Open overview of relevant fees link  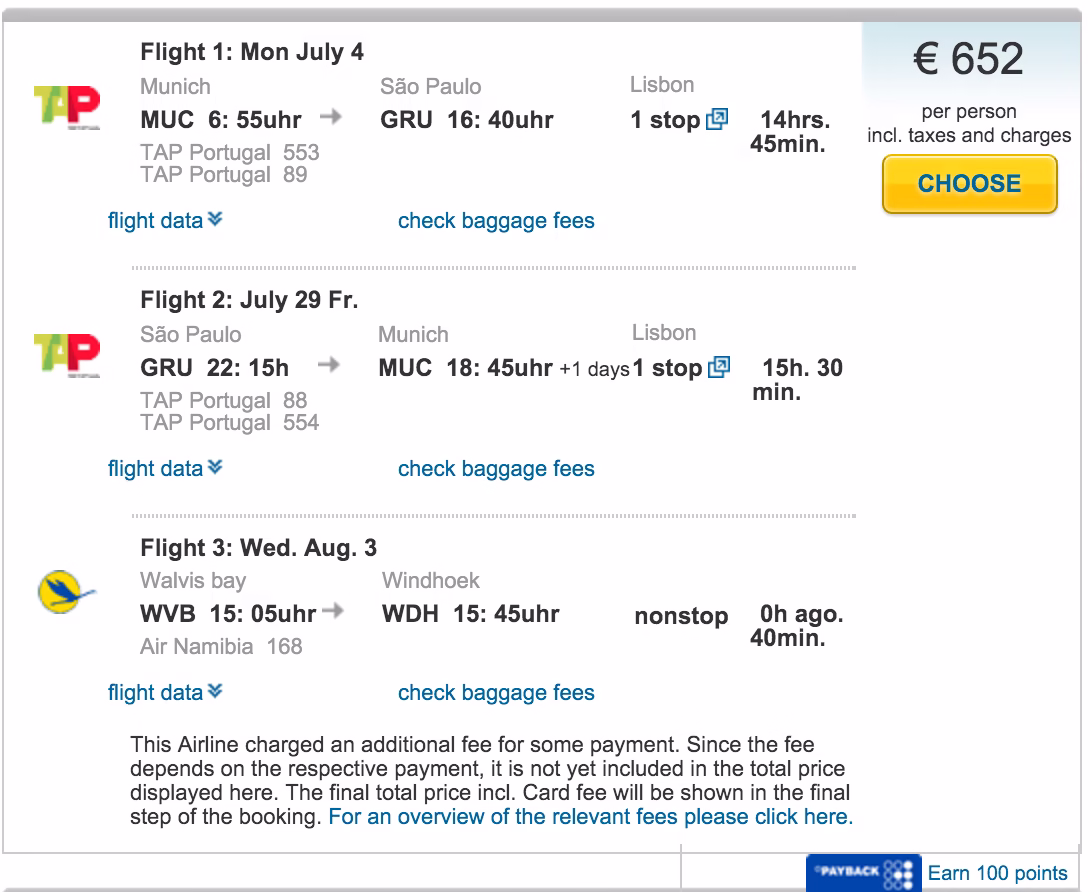[591, 816]
